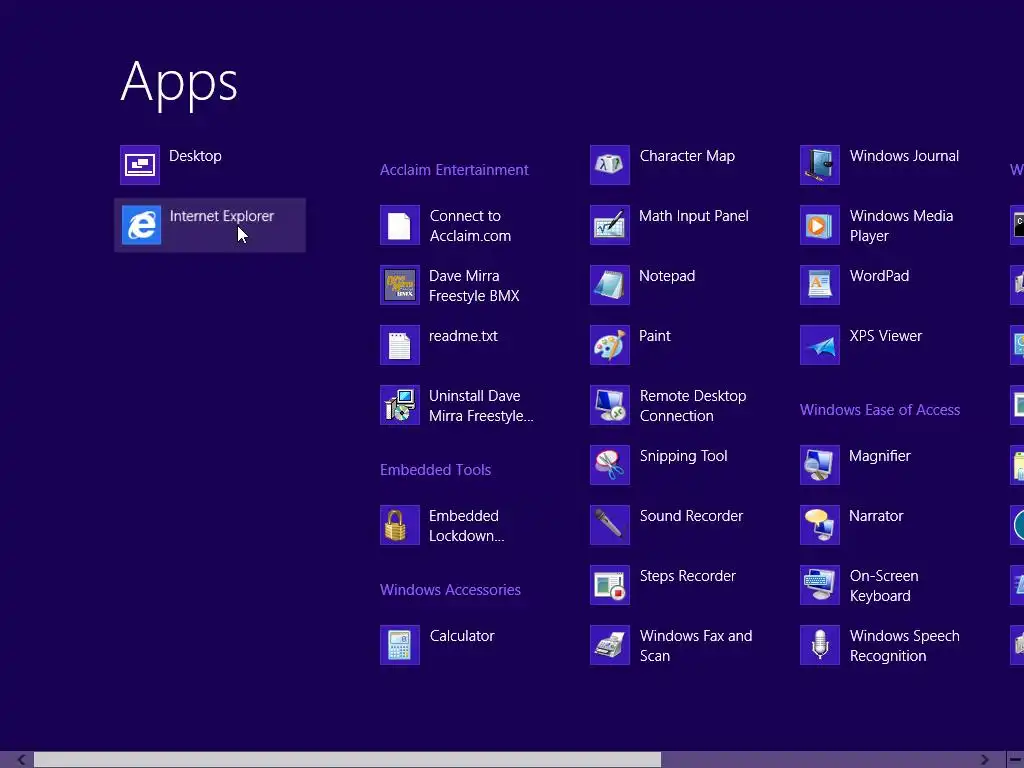Image resolution: width=1024 pixels, height=768 pixels.
Task: Open Character Map icon
Action: [610, 165]
